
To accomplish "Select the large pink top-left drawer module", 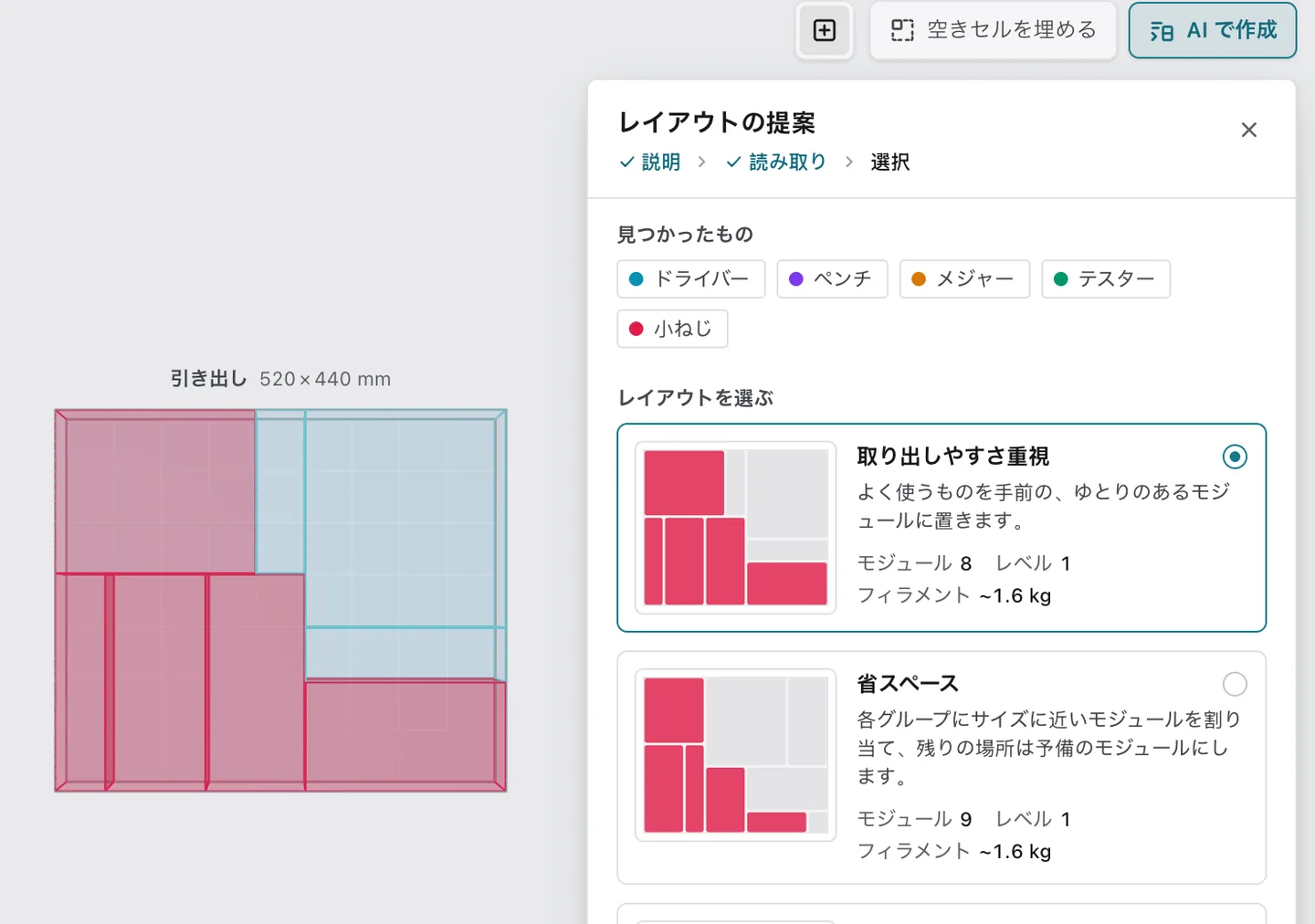I will (155, 492).
